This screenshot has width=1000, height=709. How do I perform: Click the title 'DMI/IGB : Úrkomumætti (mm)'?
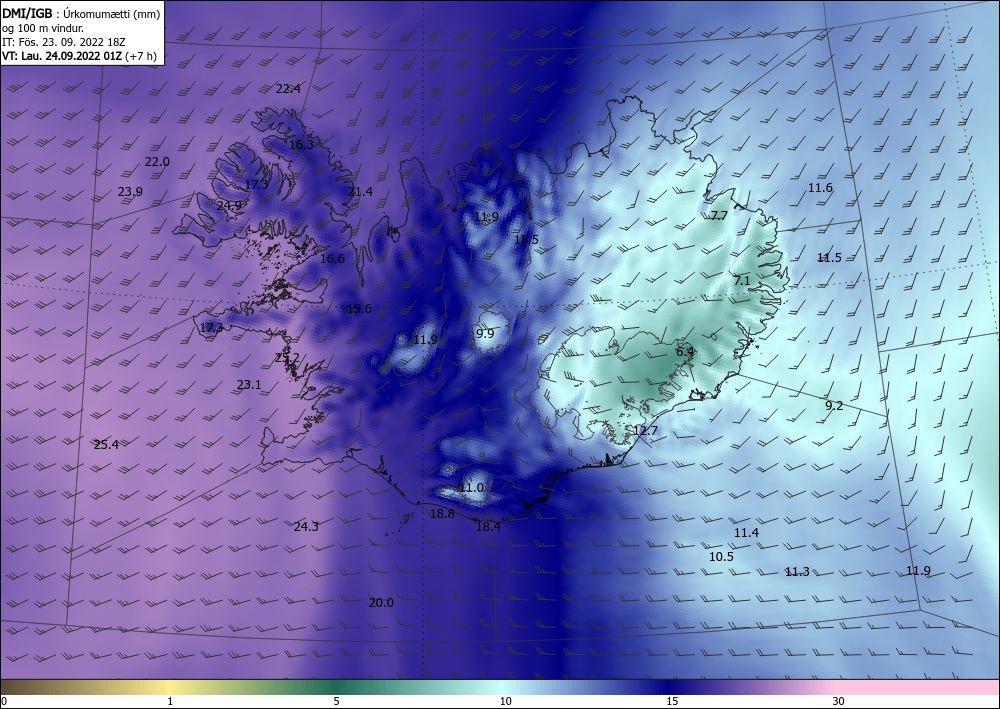pos(81,13)
